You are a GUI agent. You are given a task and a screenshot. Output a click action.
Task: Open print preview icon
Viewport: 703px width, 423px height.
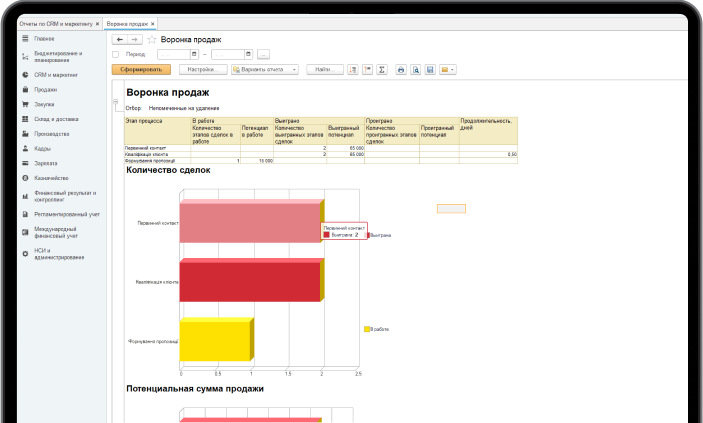pos(416,70)
